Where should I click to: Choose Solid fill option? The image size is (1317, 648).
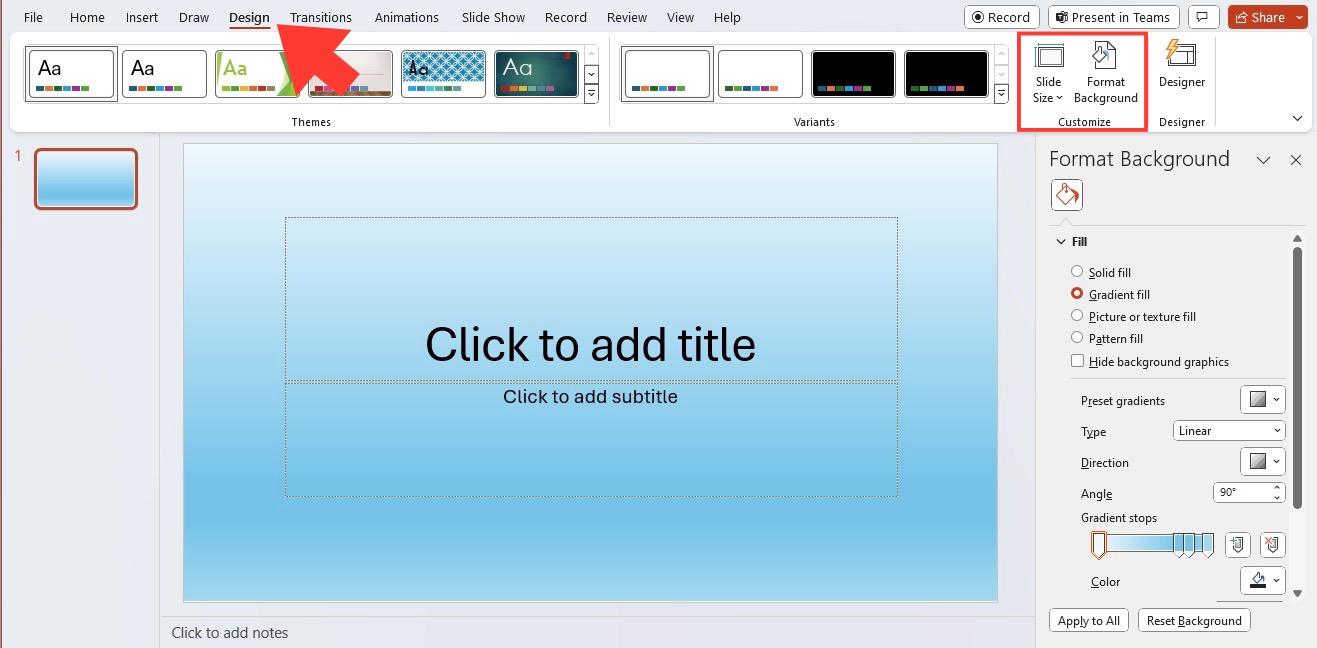point(1101,272)
